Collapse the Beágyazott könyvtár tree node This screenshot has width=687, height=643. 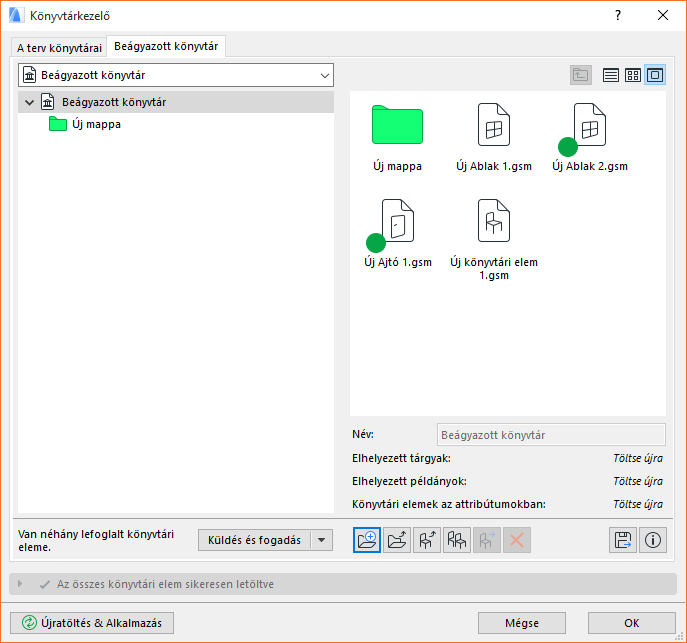(x=29, y=102)
